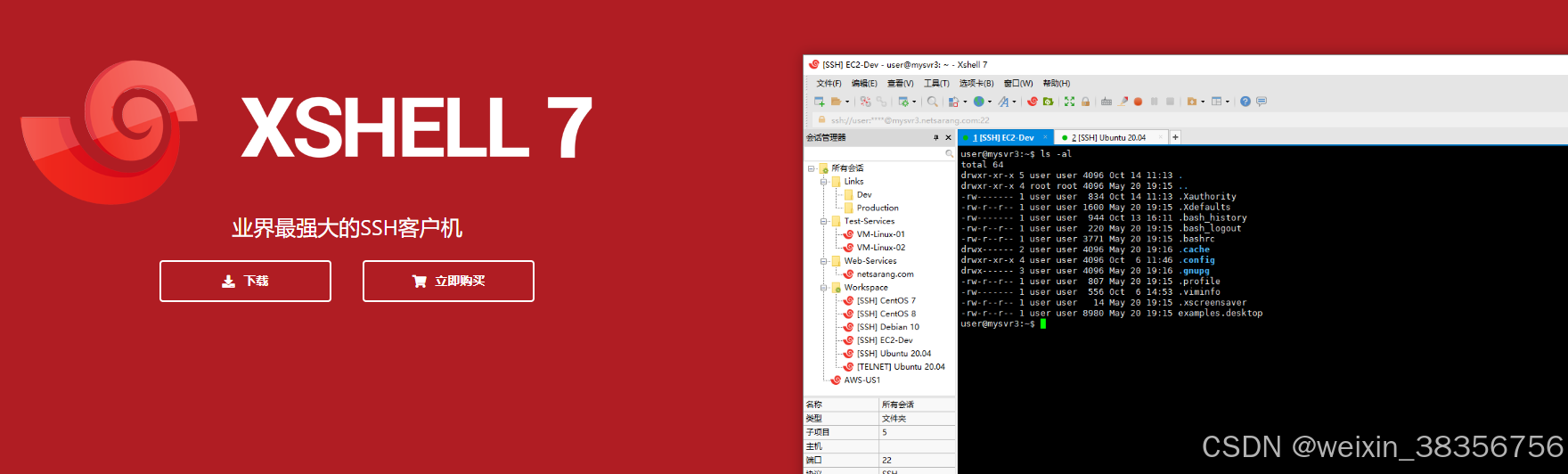Click the stop recording toolbar icon
1568x474 pixels.
point(1170,102)
